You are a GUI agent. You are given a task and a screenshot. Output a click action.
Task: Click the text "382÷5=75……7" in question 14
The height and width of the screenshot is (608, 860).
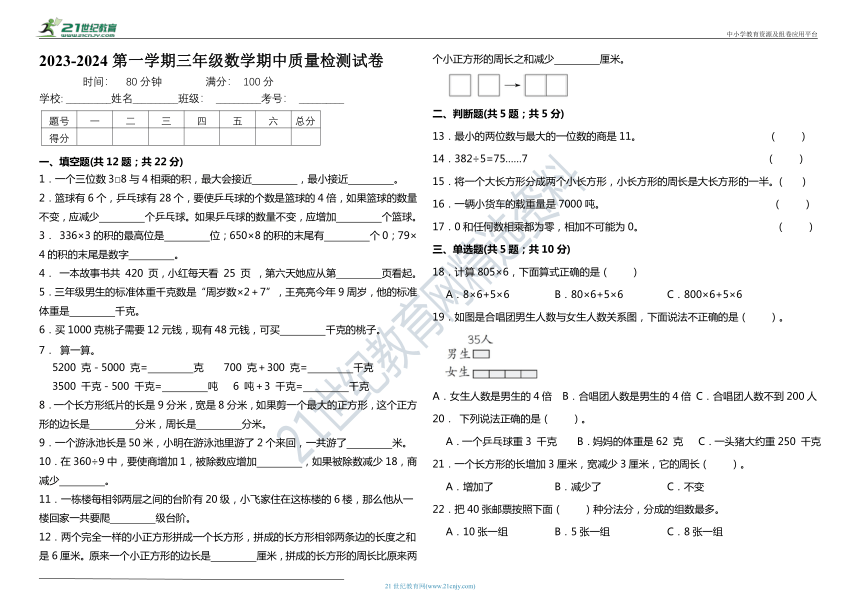(x=491, y=159)
